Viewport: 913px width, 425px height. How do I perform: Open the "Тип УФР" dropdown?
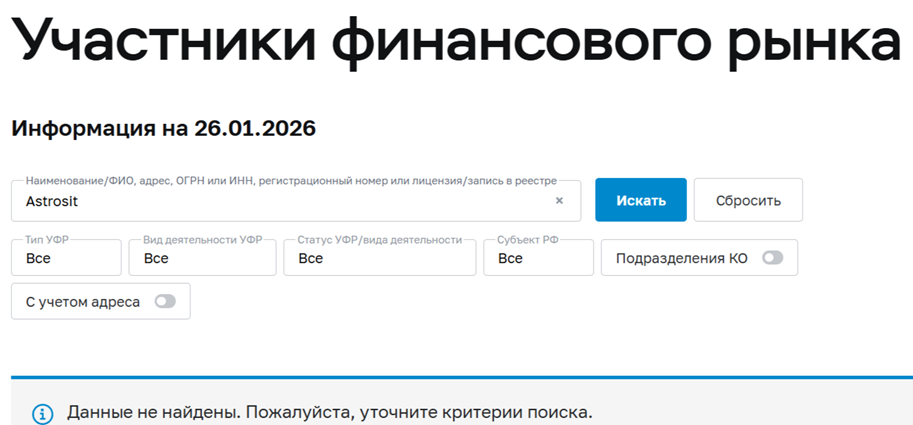66,258
